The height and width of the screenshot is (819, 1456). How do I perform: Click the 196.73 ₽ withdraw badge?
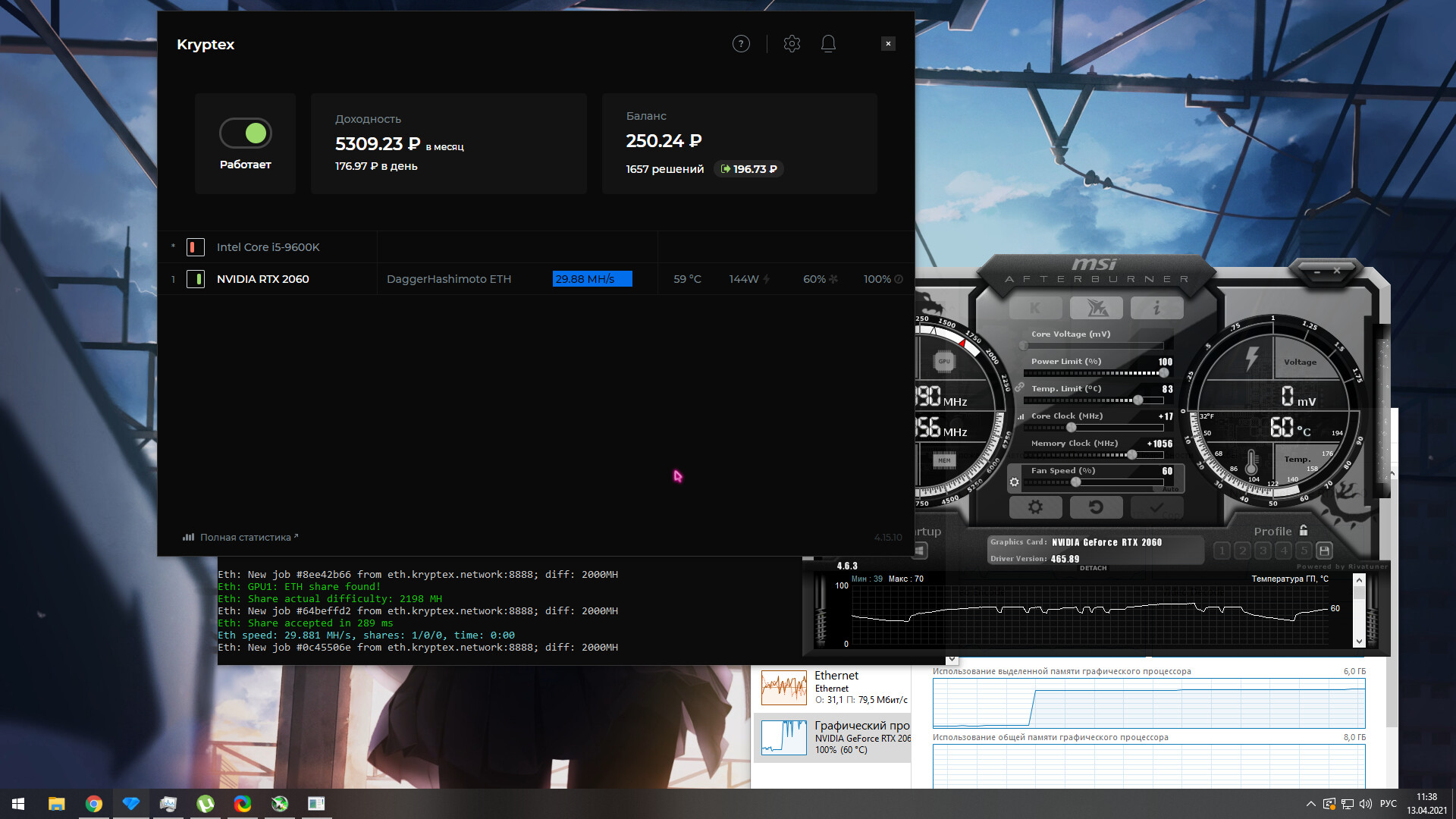(748, 169)
